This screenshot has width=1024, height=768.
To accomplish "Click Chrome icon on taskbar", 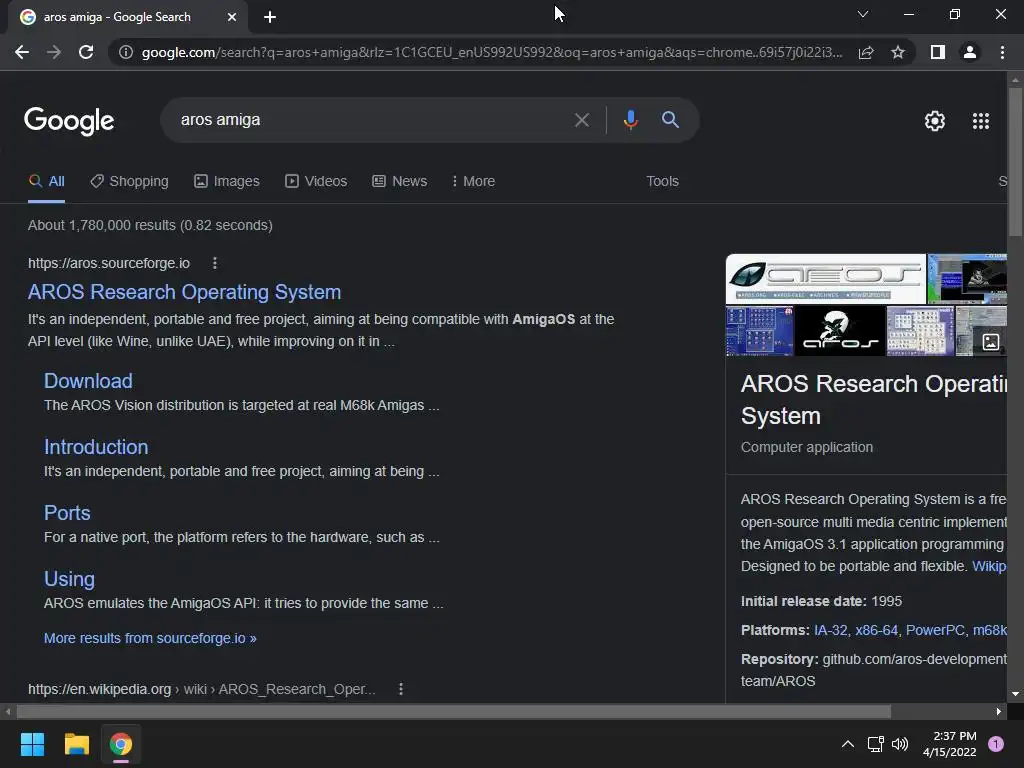I will 121,744.
